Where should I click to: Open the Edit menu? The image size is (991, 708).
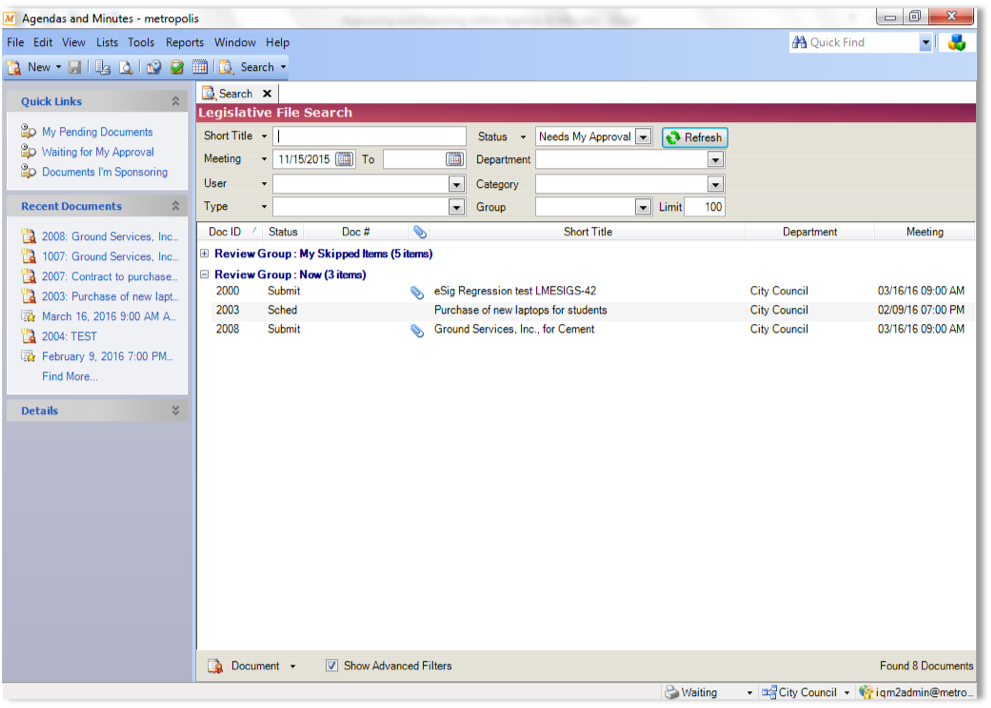[43, 42]
